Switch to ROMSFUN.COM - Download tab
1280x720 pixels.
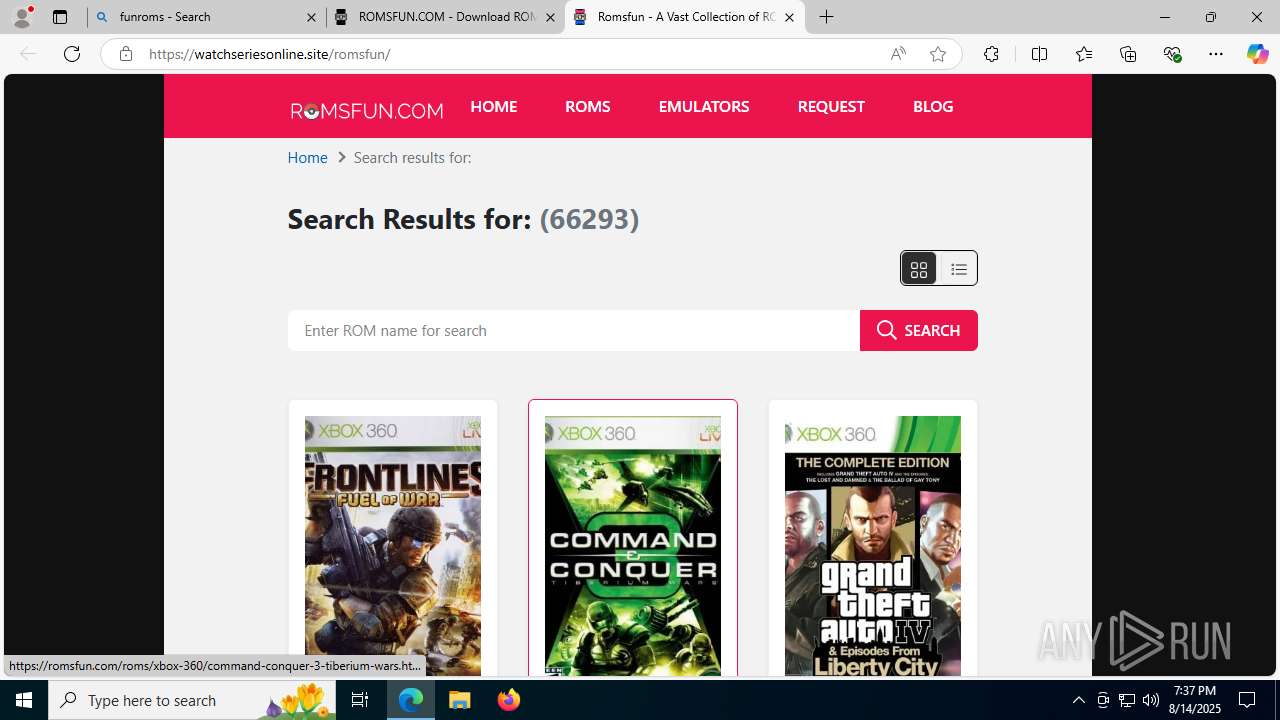pos(445,17)
